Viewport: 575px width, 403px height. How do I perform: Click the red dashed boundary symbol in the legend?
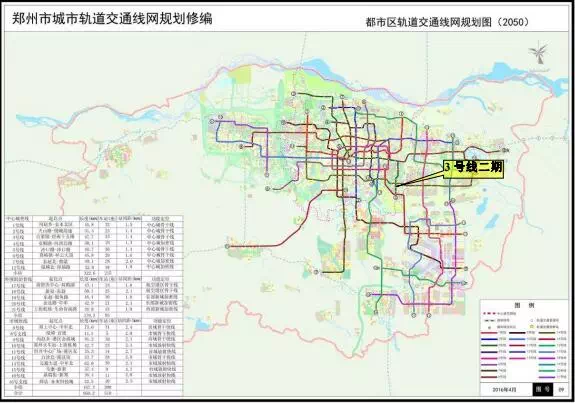point(489,314)
